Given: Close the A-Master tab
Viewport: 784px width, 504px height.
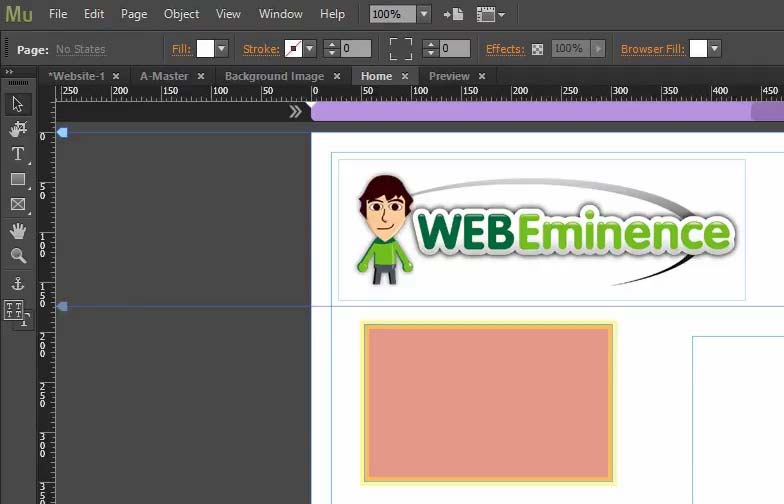Looking at the screenshot, I should [201, 76].
